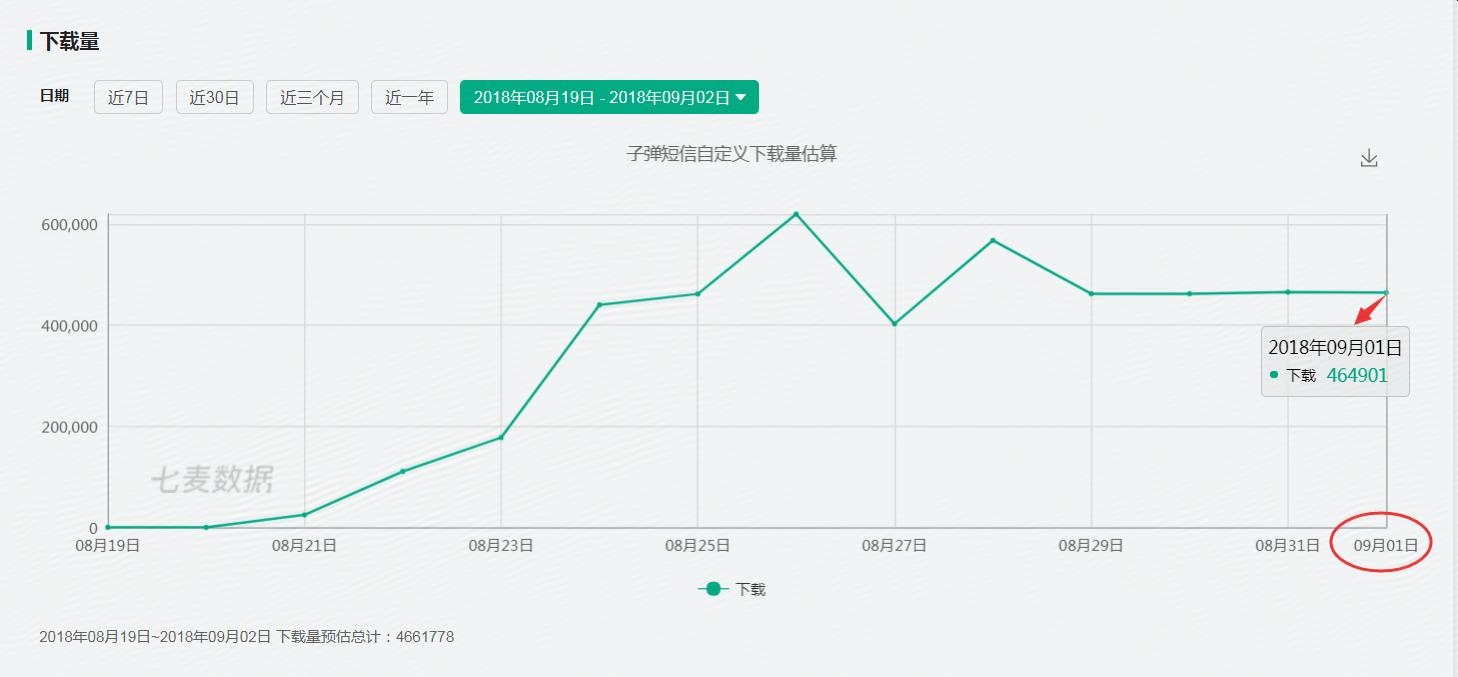Viewport: 1458px width, 677px height.
Task: Select the 近7日 date filter
Action: [128, 97]
